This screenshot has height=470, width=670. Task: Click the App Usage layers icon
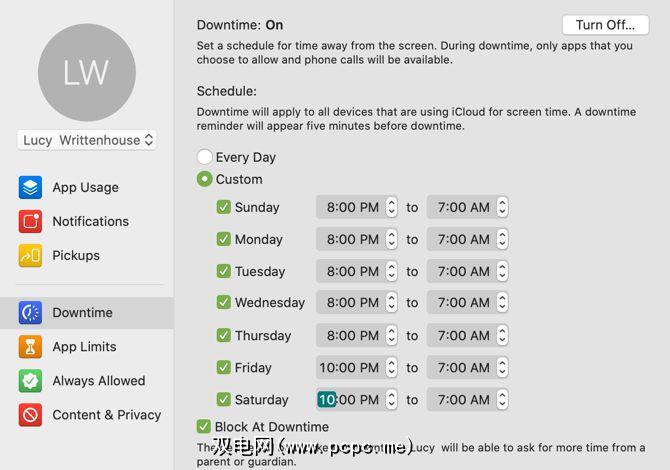pyautogui.click(x=30, y=187)
